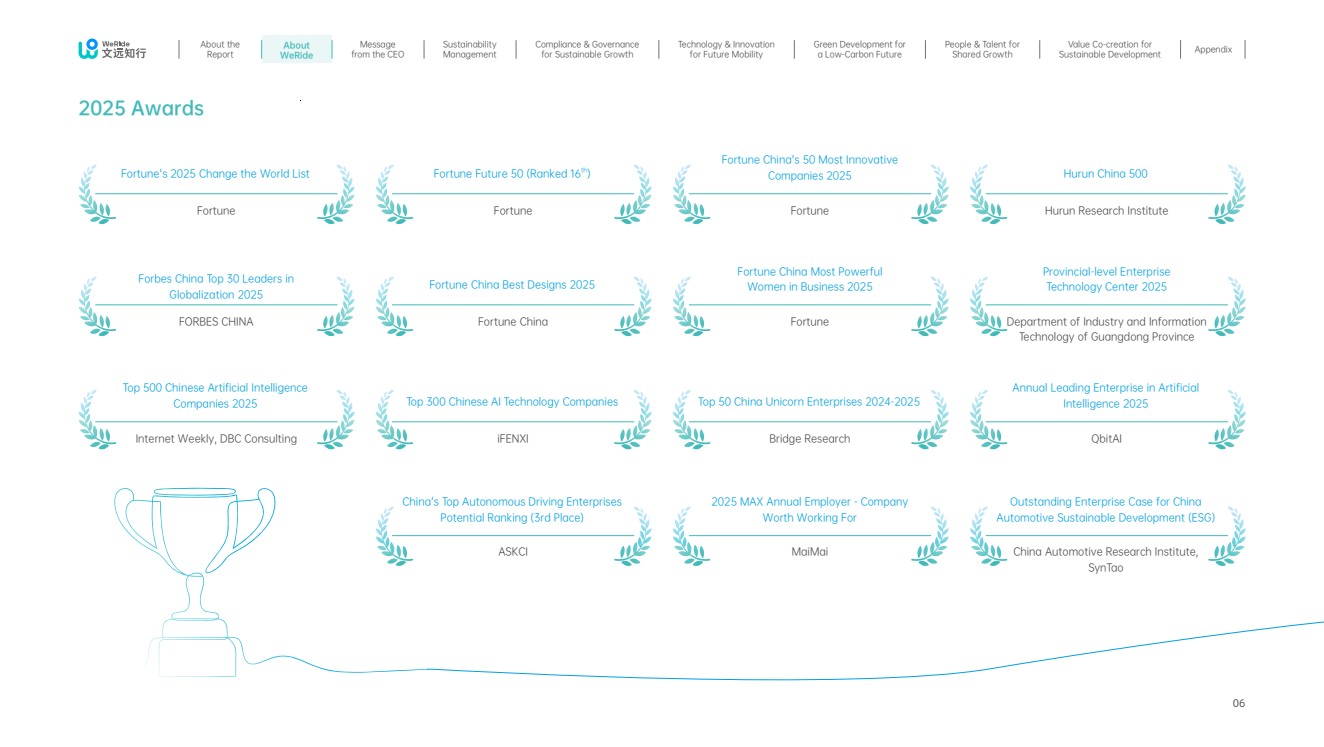This screenshot has width=1324, height=747.
Task: Click China Automotive Research Institute, SynTao text
Action: click(x=1106, y=559)
